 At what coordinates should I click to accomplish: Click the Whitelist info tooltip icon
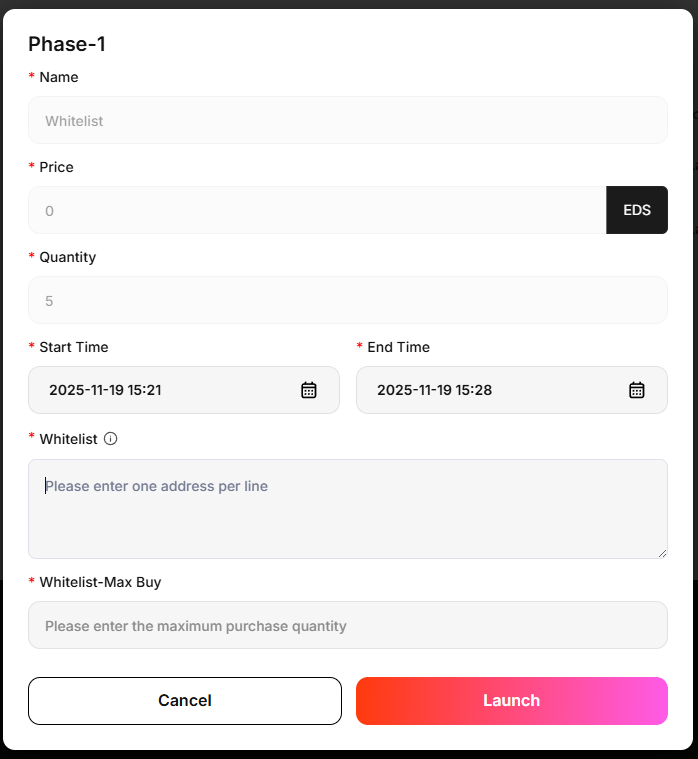[111, 438]
